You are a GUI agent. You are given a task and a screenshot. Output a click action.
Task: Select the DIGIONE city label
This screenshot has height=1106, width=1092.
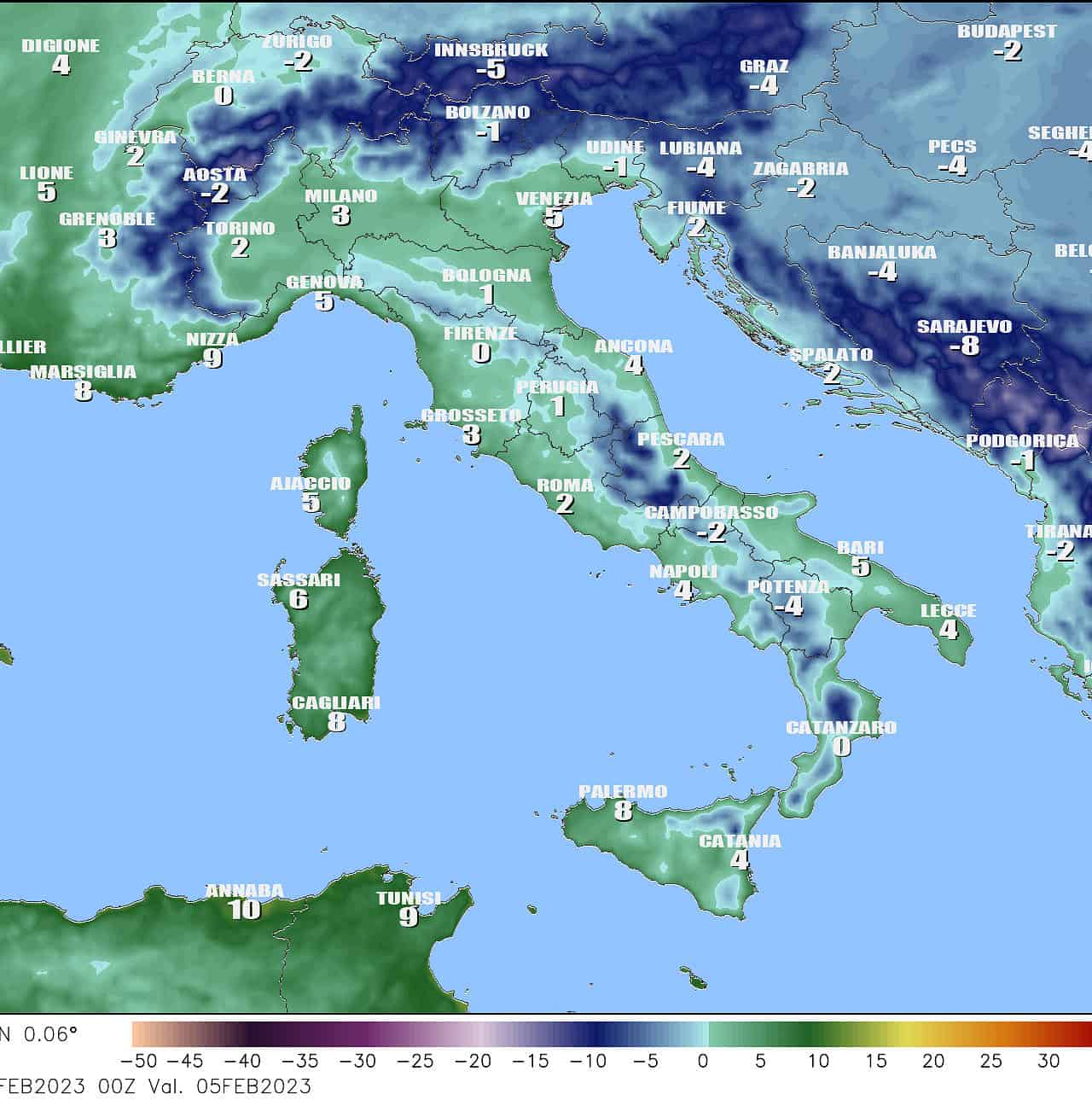pyautogui.click(x=61, y=45)
